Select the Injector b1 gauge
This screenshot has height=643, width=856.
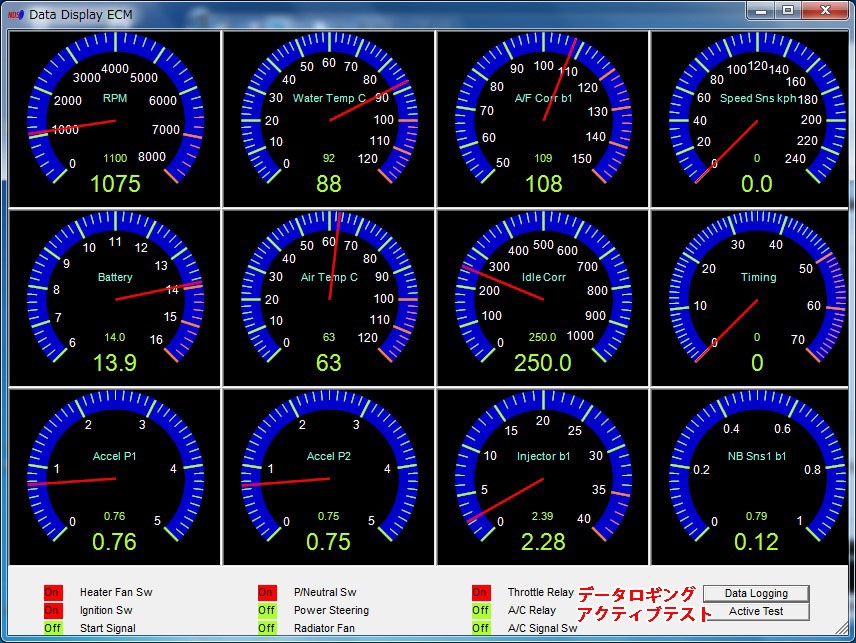point(543,477)
